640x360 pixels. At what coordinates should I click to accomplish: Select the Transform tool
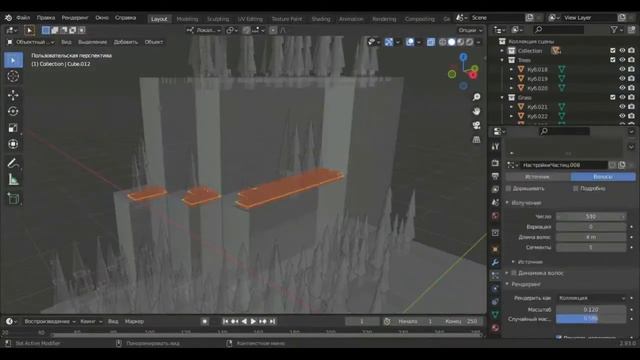pyautogui.click(x=13, y=144)
